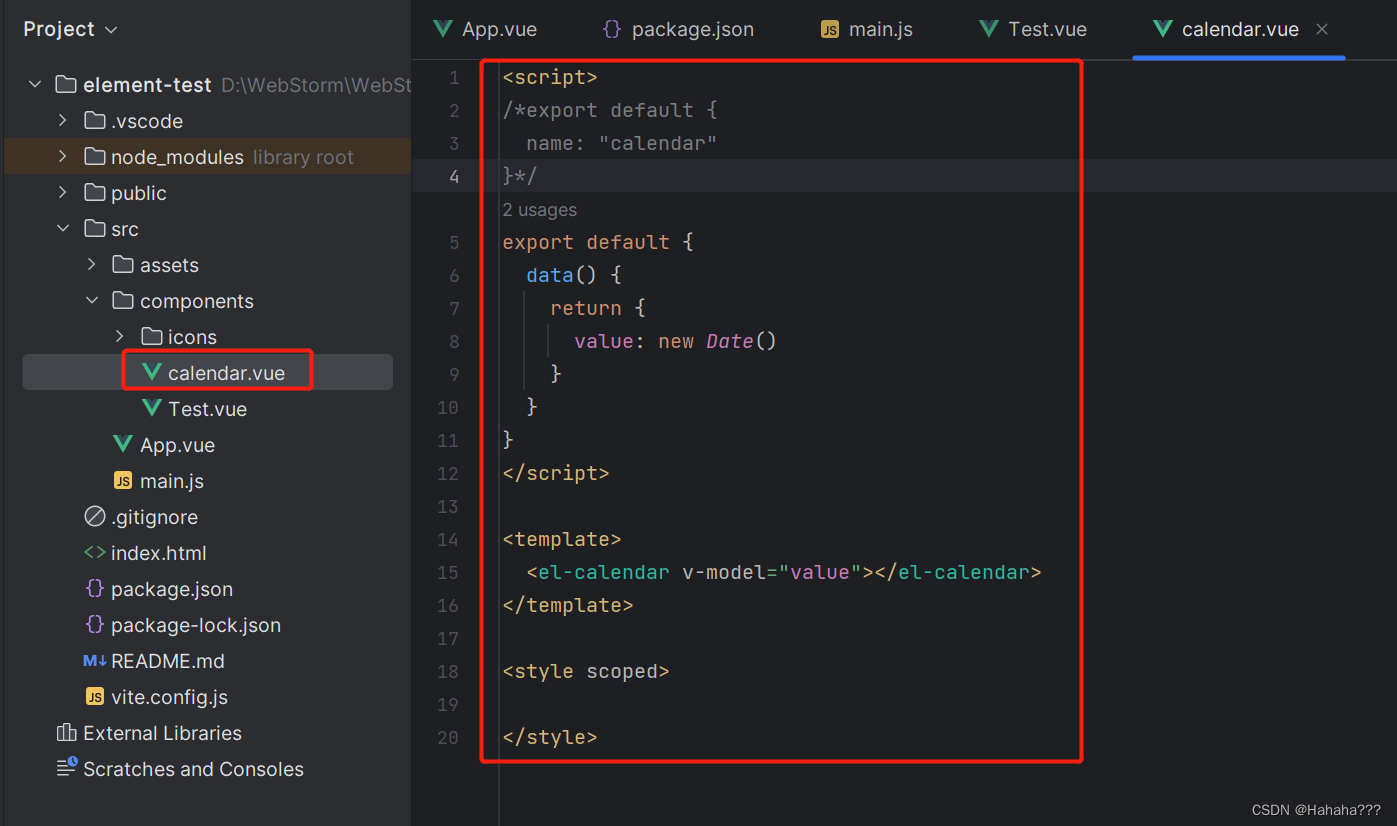1397x826 pixels.
Task: Switch to the App.vue tab
Action: 486,29
